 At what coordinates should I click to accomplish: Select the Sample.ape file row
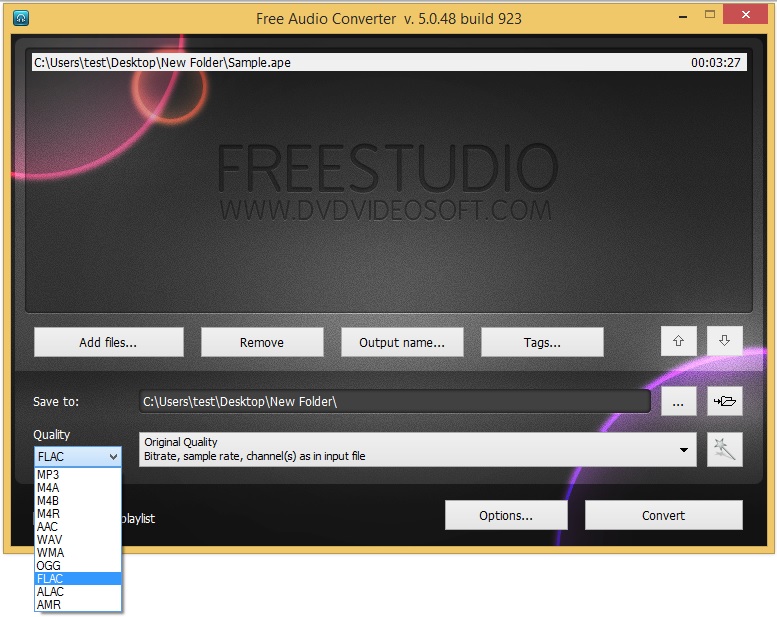[389, 62]
